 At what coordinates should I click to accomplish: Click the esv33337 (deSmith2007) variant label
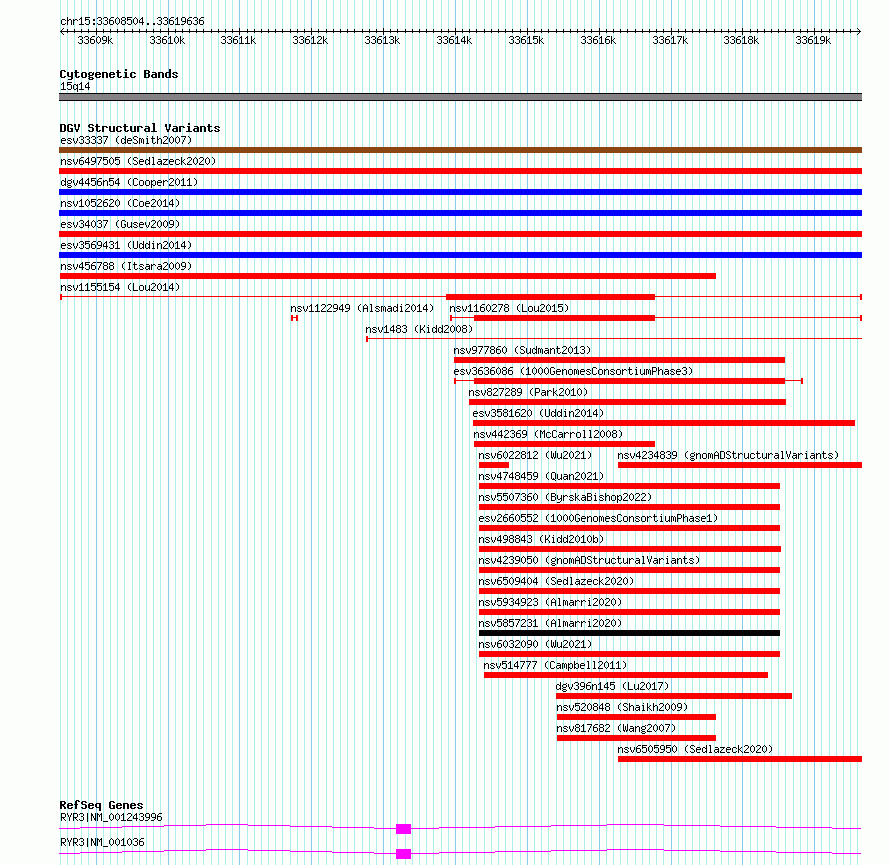tap(126, 140)
